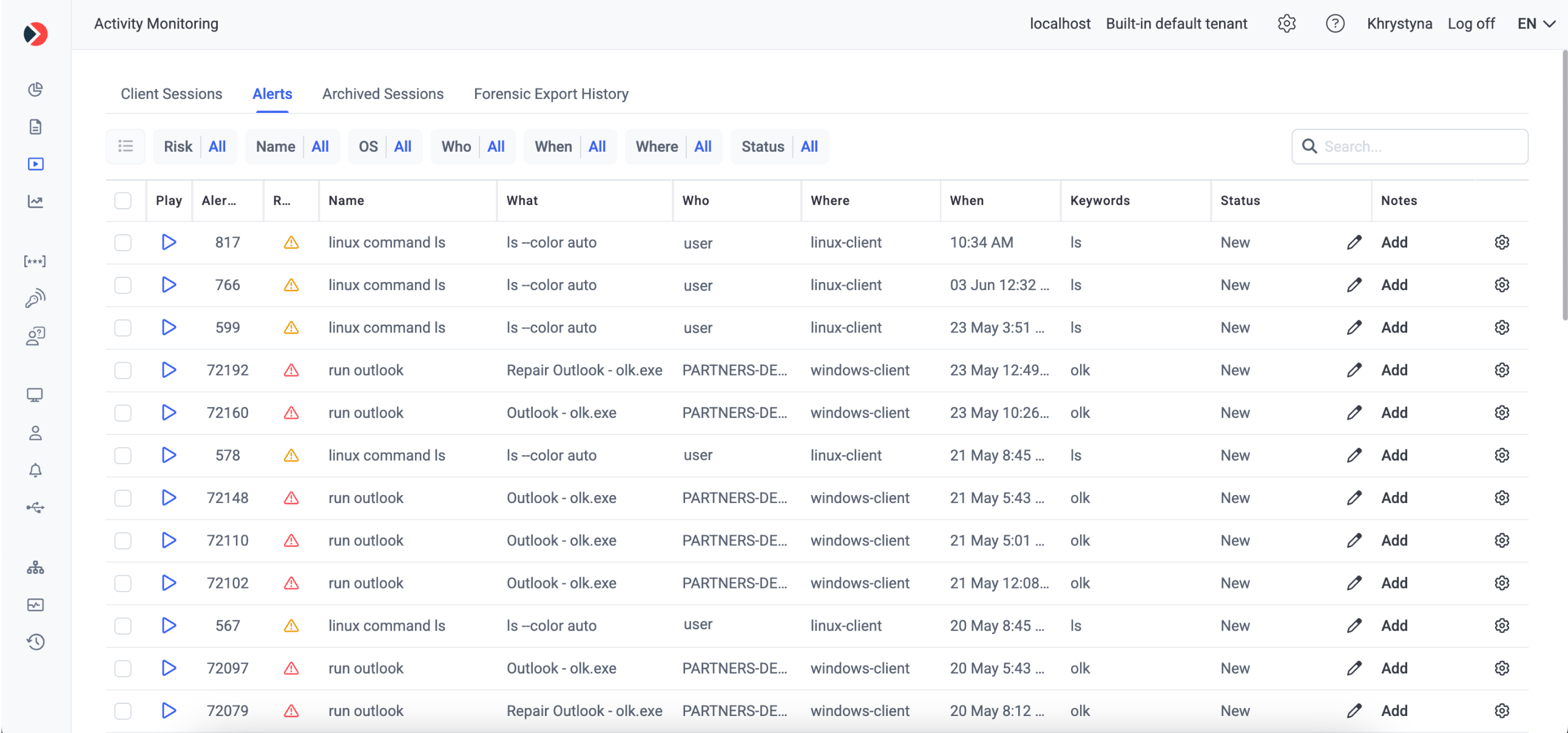The height and width of the screenshot is (733, 1568).
Task: Open row settings gear for alert 766
Action: pos(1502,285)
